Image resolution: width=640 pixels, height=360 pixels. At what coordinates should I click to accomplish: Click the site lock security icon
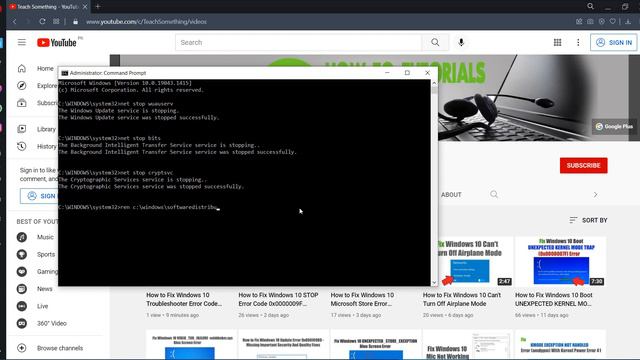click(75, 22)
